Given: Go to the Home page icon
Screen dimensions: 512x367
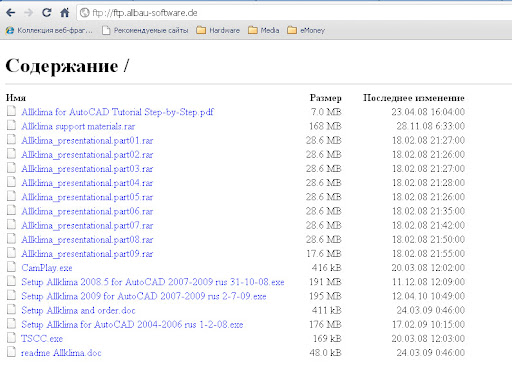Looking at the screenshot, I should [64, 13].
